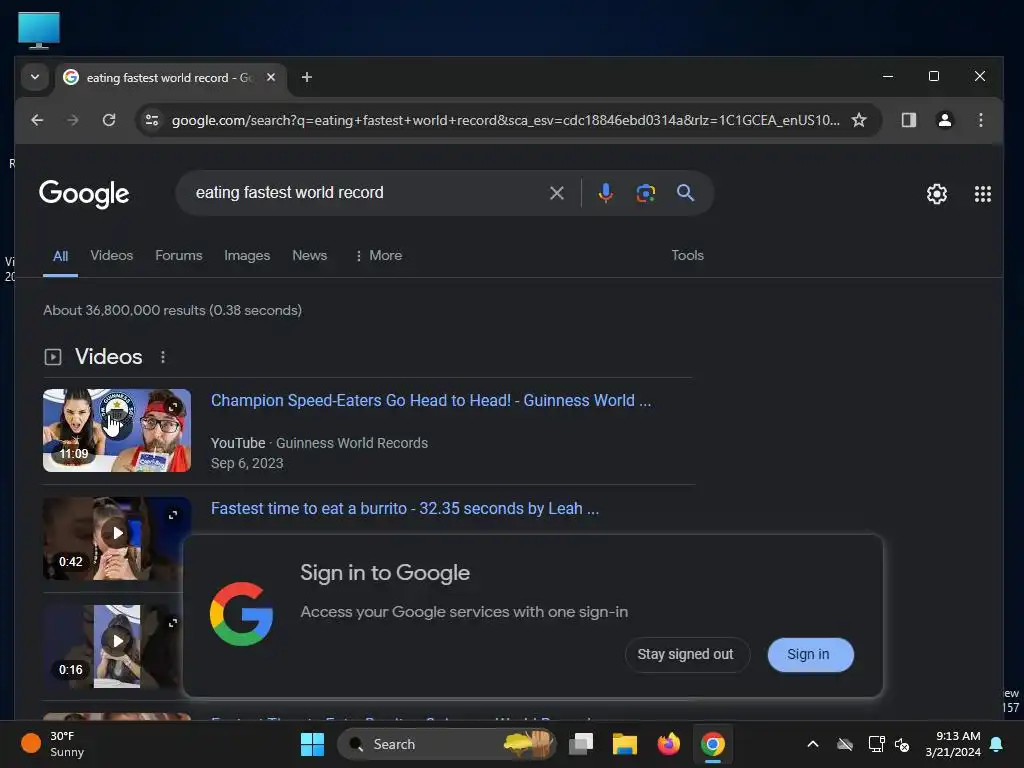Choose Stay signed out

pyautogui.click(x=686, y=654)
